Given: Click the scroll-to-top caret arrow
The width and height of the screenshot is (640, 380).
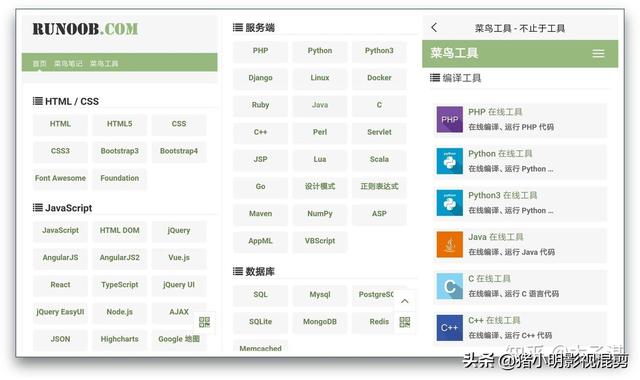Looking at the screenshot, I should pyautogui.click(x=404, y=301).
